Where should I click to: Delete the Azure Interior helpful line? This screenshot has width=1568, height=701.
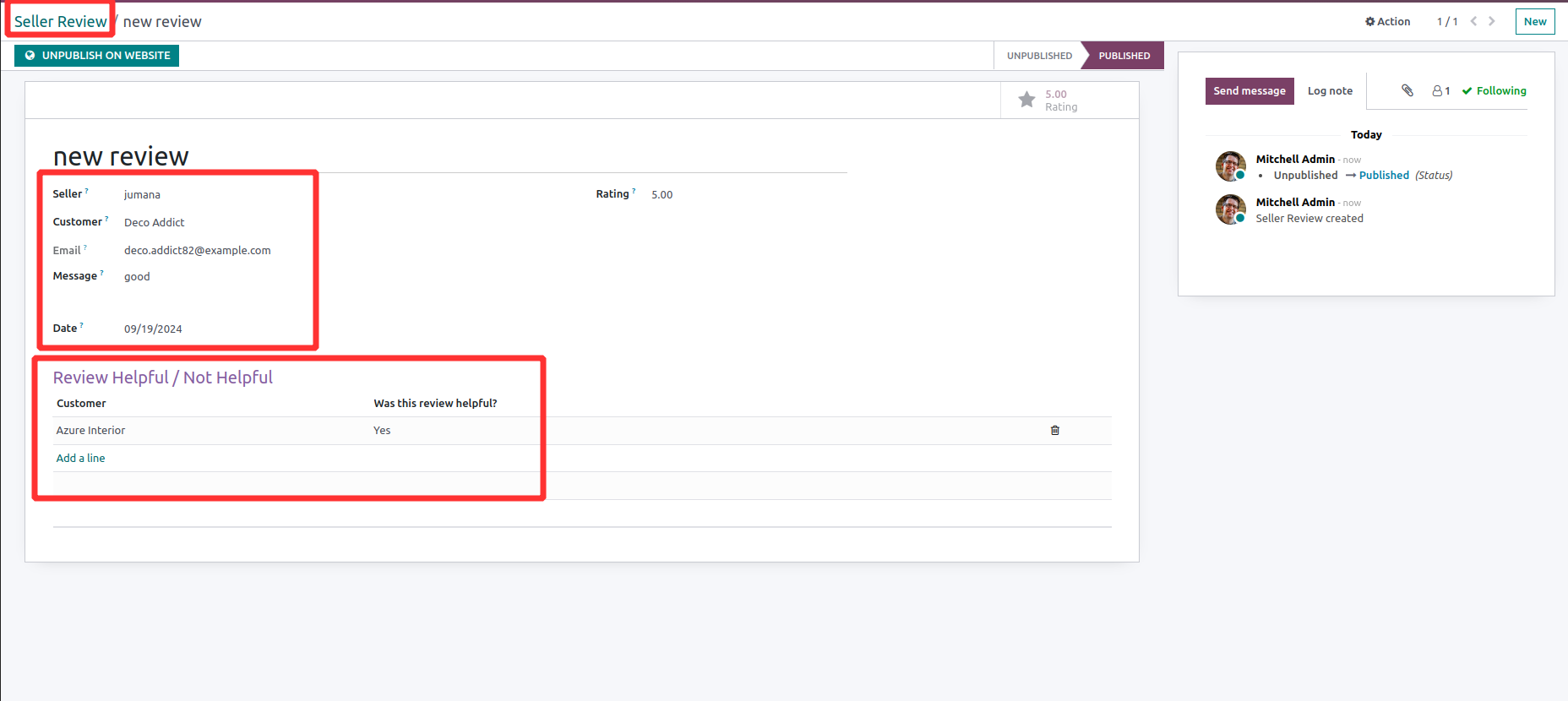coord(1054,431)
